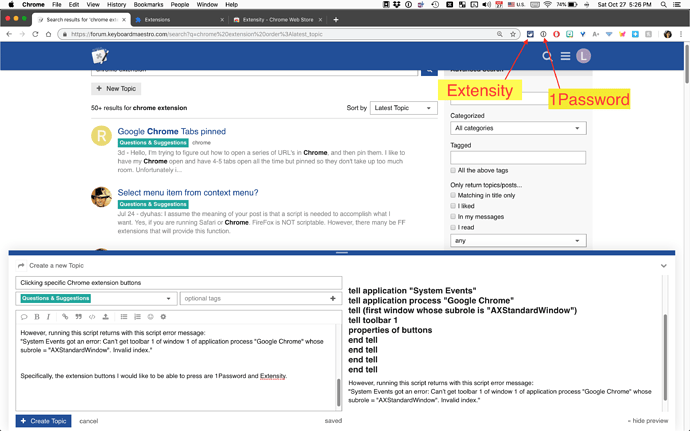Open the composer category dropdown 'Questions & Suggestions'
Screen dimensions: 690x431
(x=96, y=298)
